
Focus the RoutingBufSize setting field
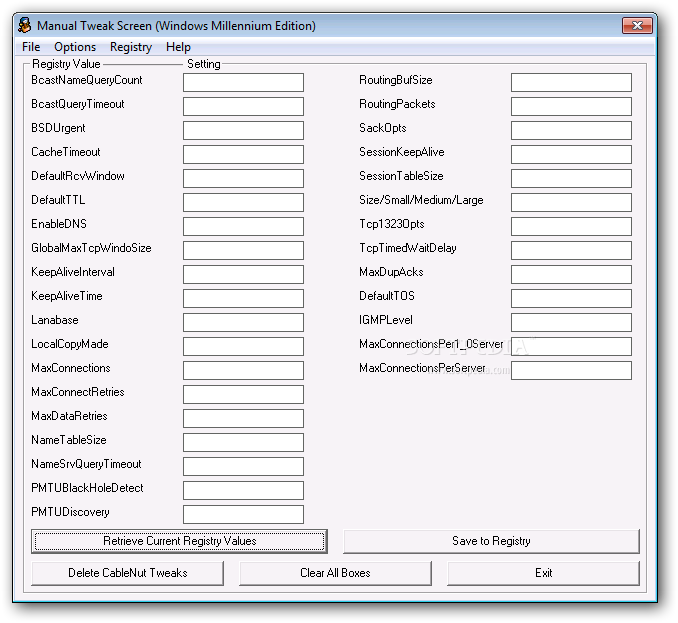571,82
